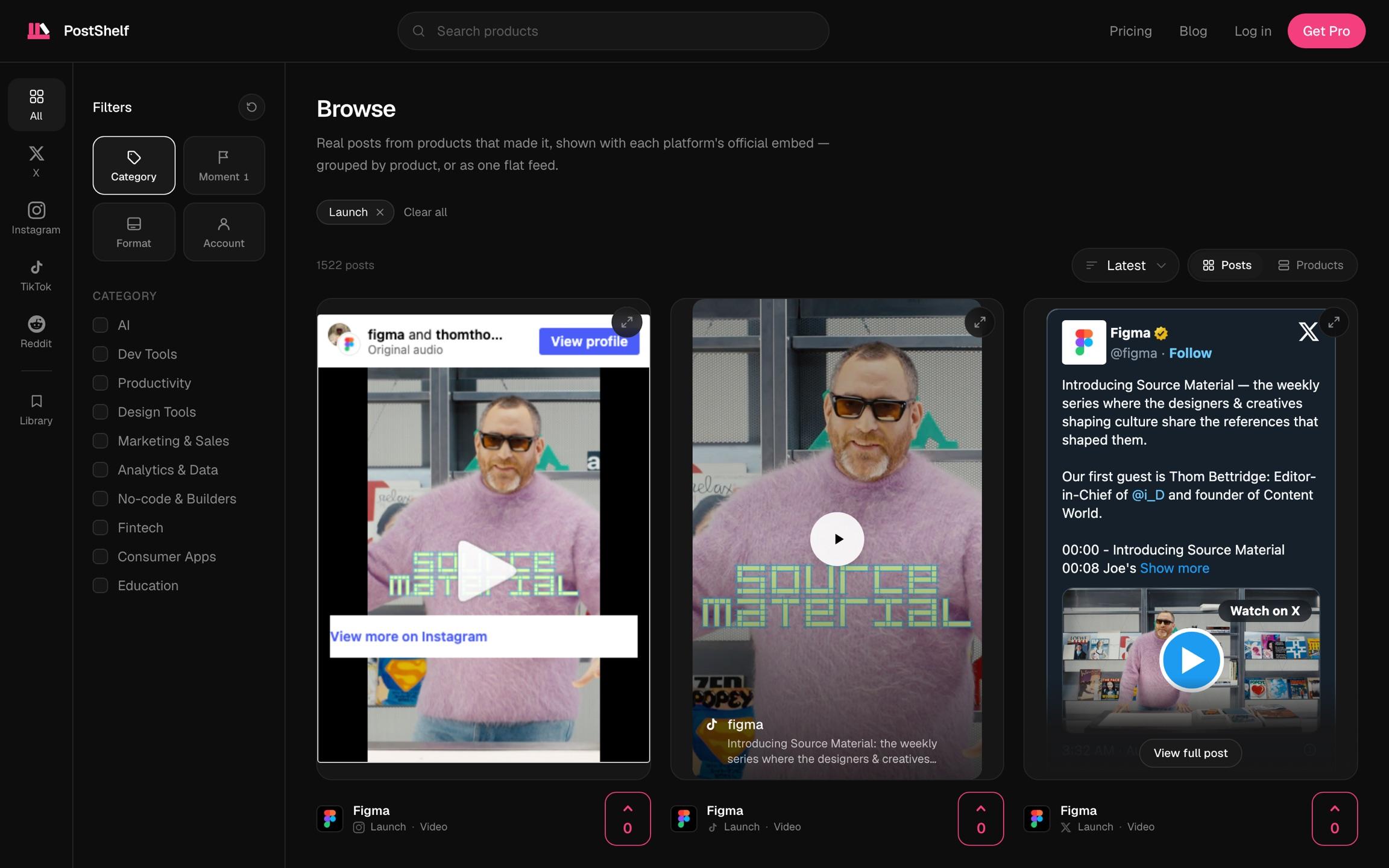
Task: Click the Figma logo under TikTok post
Action: click(x=684, y=819)
